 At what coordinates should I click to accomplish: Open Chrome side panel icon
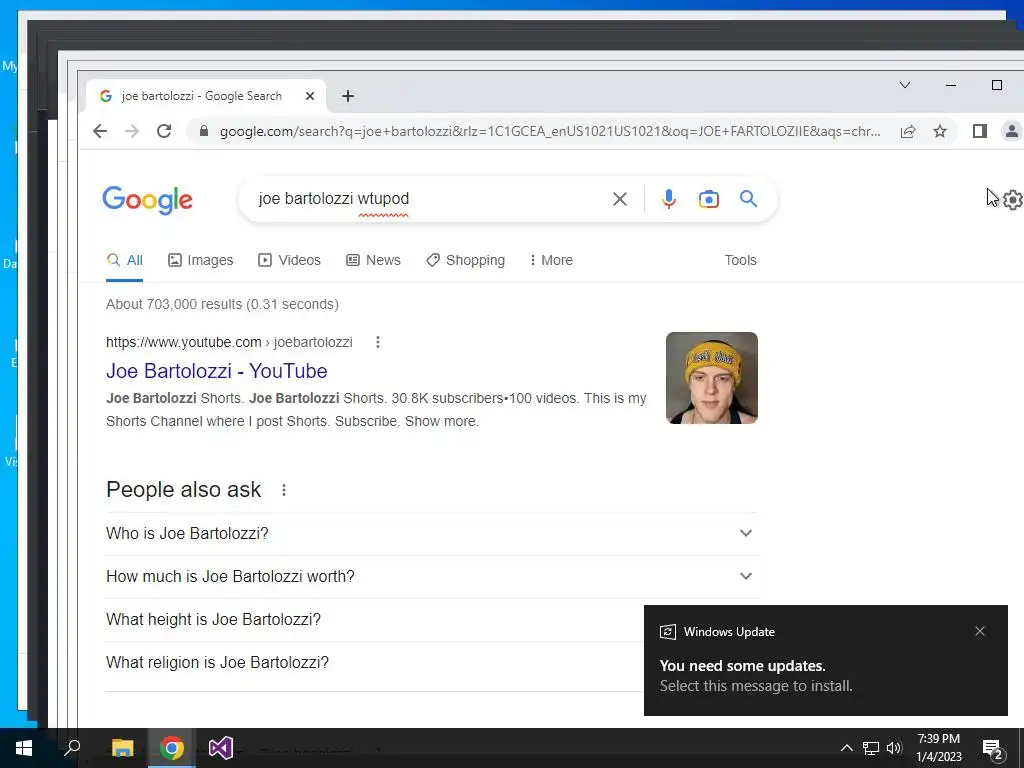pyautogui.click(x=979, y=131)
